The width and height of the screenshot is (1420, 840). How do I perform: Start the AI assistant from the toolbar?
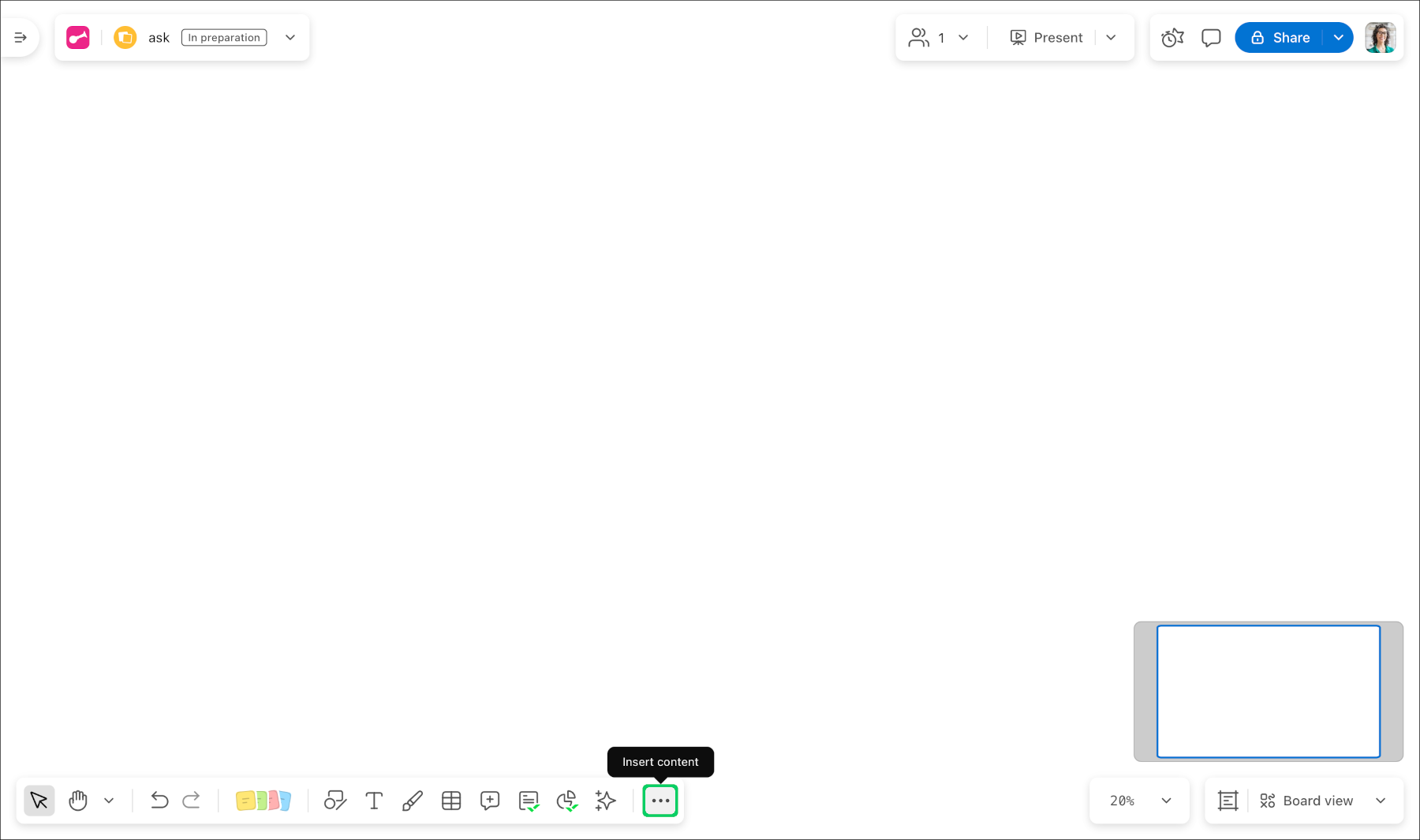click(605, 801)
